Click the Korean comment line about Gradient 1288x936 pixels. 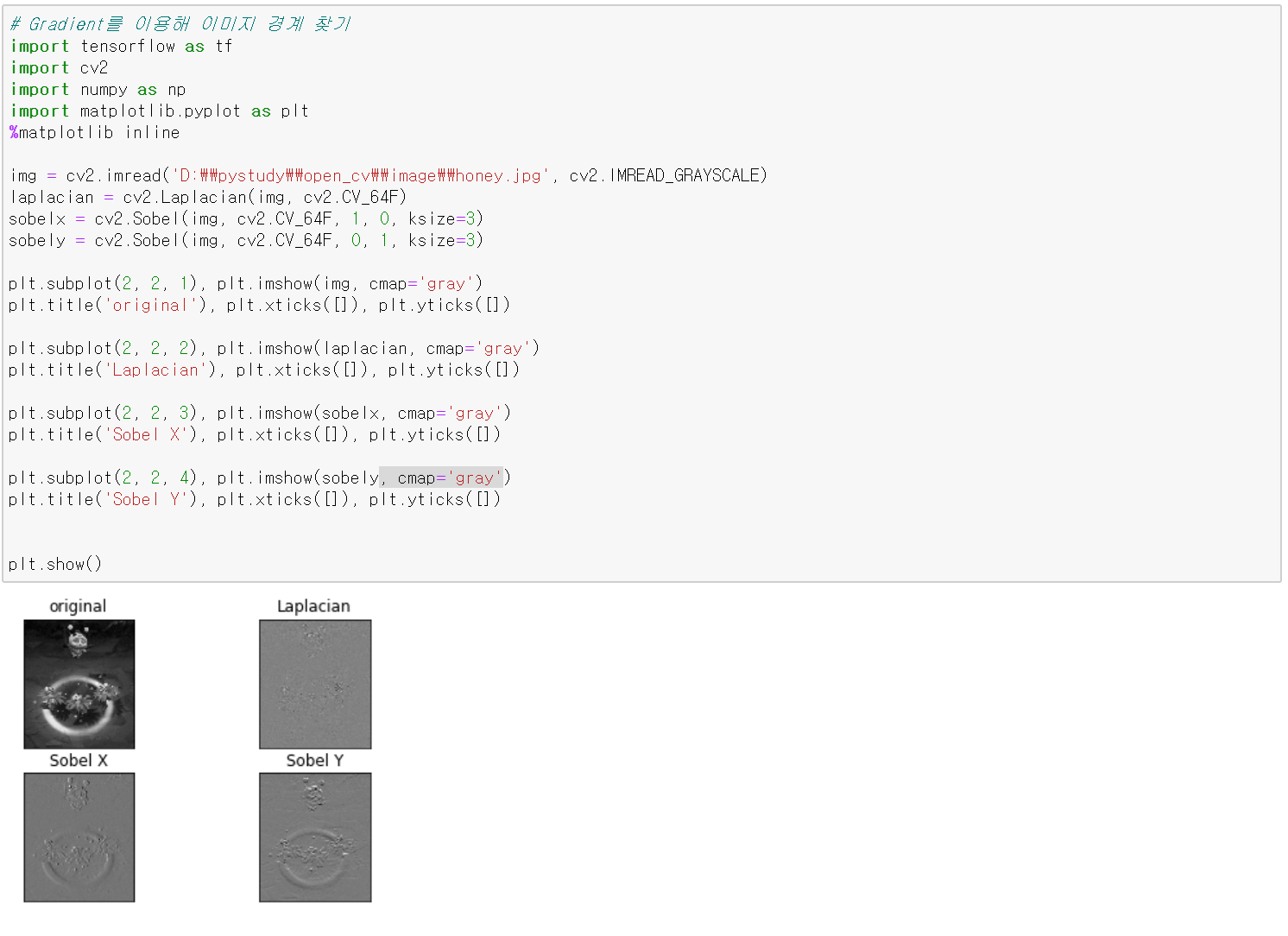(181, 24)
